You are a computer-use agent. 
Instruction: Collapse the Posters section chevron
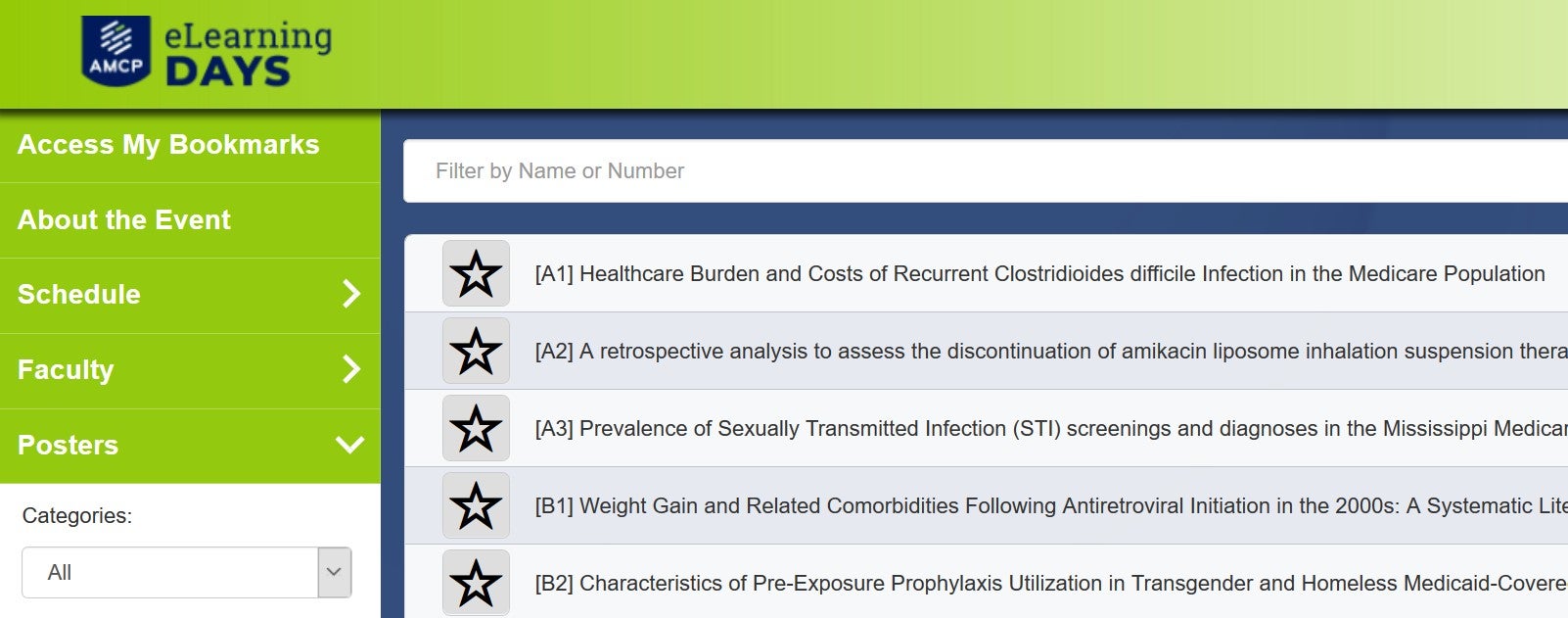(349, 445)
